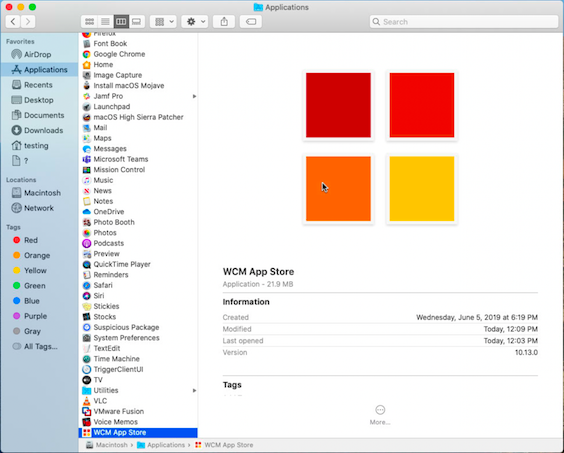This screenshot has width=564, height=453.
Task: Select the Install macOS Mojave icon
Action: coord(86,86)
